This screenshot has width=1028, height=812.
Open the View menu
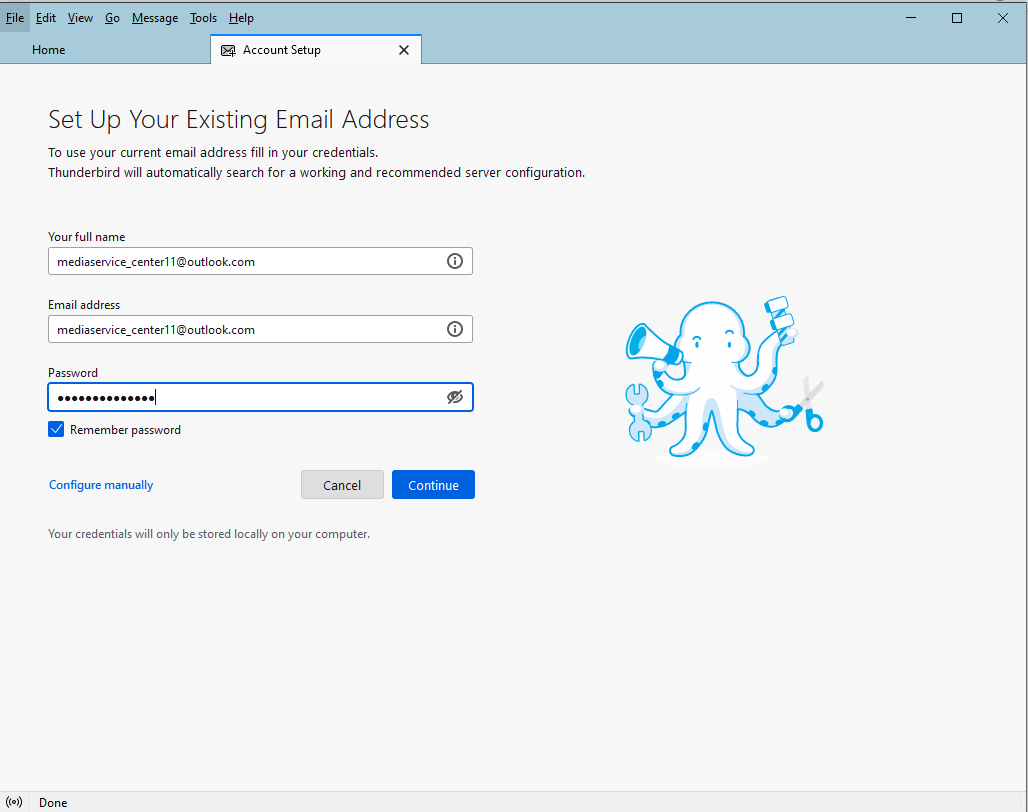coord(80,18)
